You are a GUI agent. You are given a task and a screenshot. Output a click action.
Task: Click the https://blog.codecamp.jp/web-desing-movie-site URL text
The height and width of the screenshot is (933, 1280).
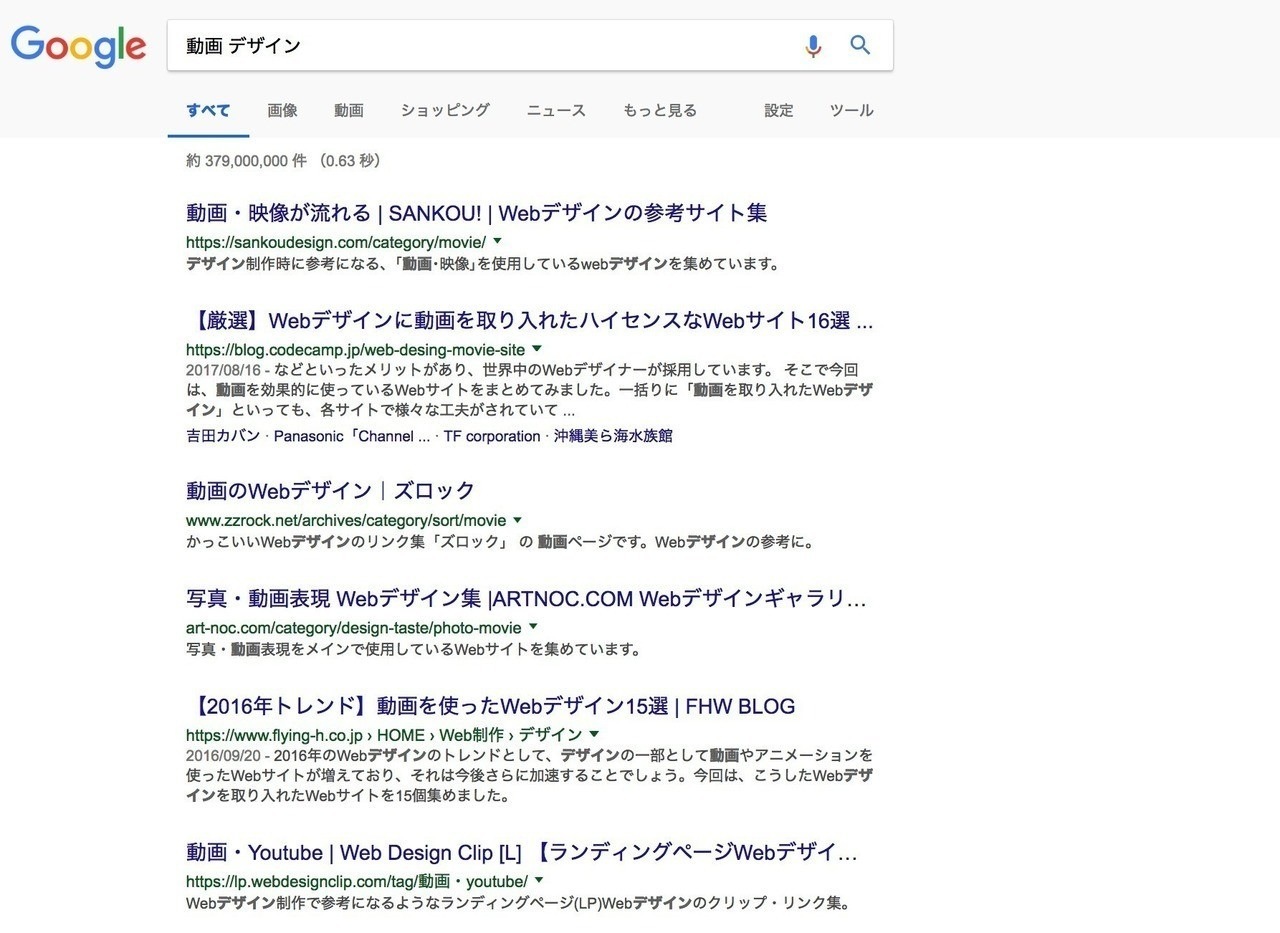pos(355,350)
